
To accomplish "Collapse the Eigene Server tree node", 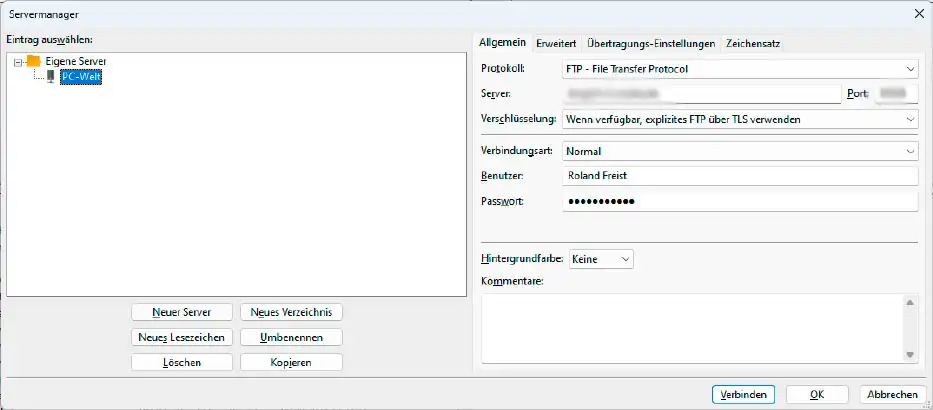I will point(18,62).
